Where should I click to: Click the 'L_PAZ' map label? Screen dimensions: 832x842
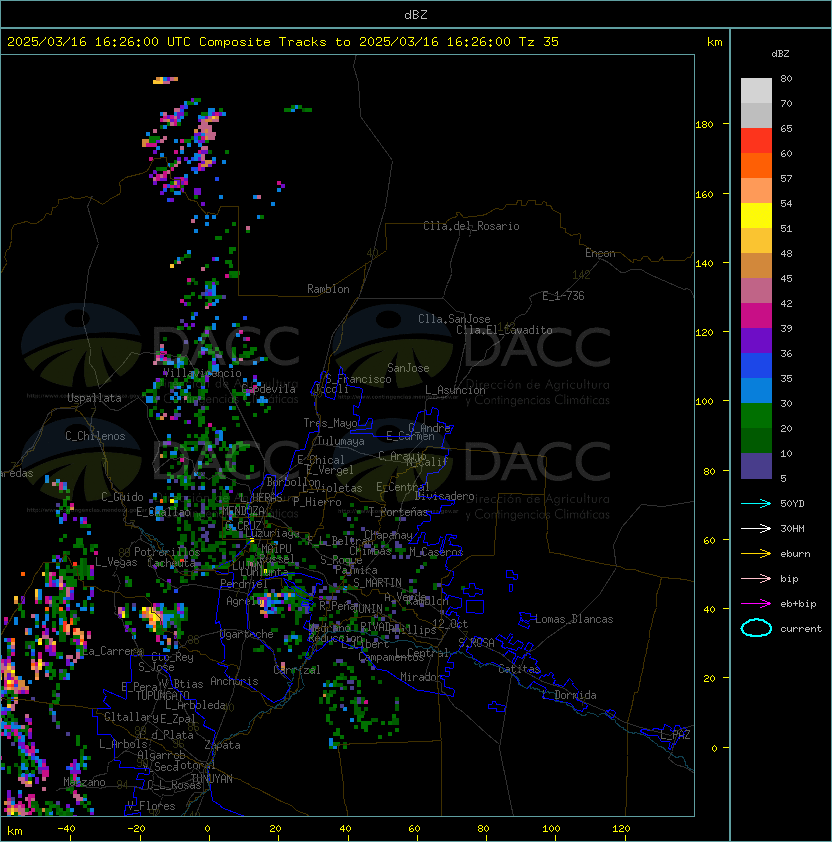pyautogui.click(x=675, y=735)
